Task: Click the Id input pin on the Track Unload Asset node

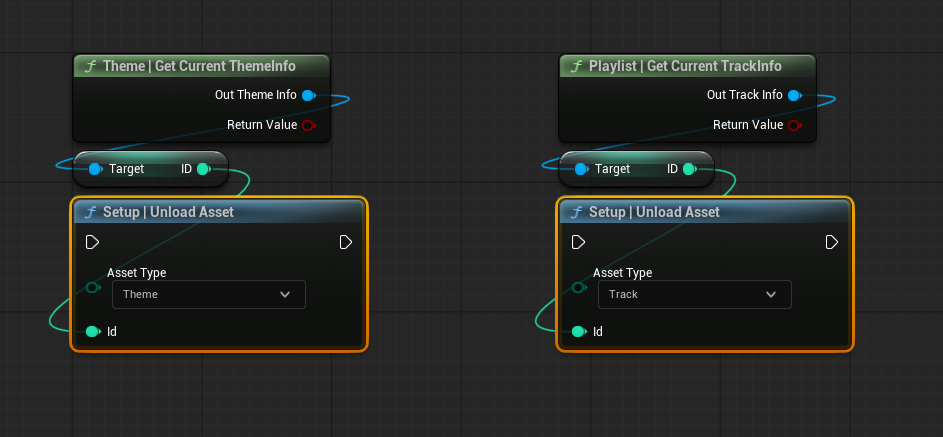Action: tap(579, 331)
